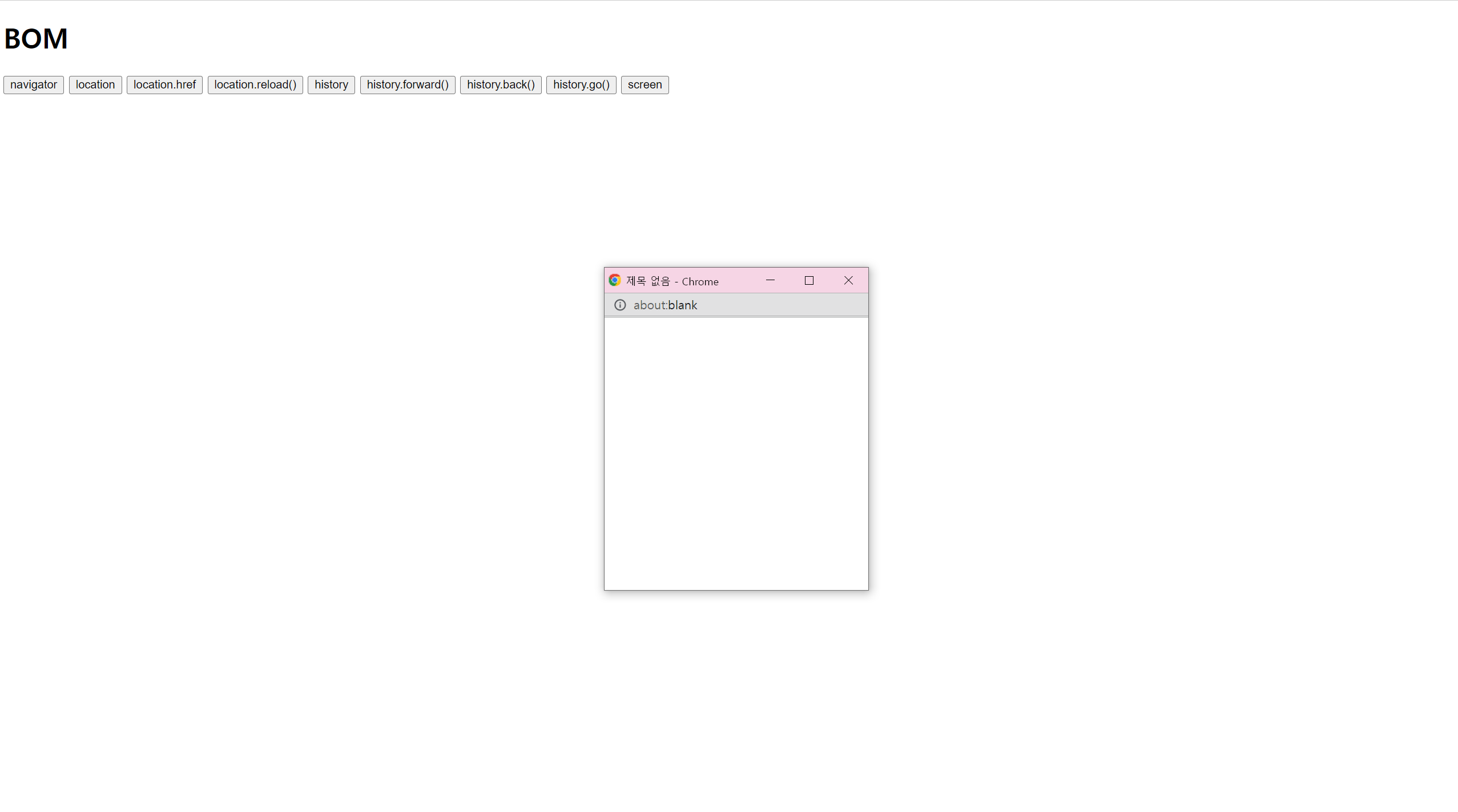Minimize the Chrome popup window
The height and width of the screenshot is (812, 1458).
click(770, 280)
